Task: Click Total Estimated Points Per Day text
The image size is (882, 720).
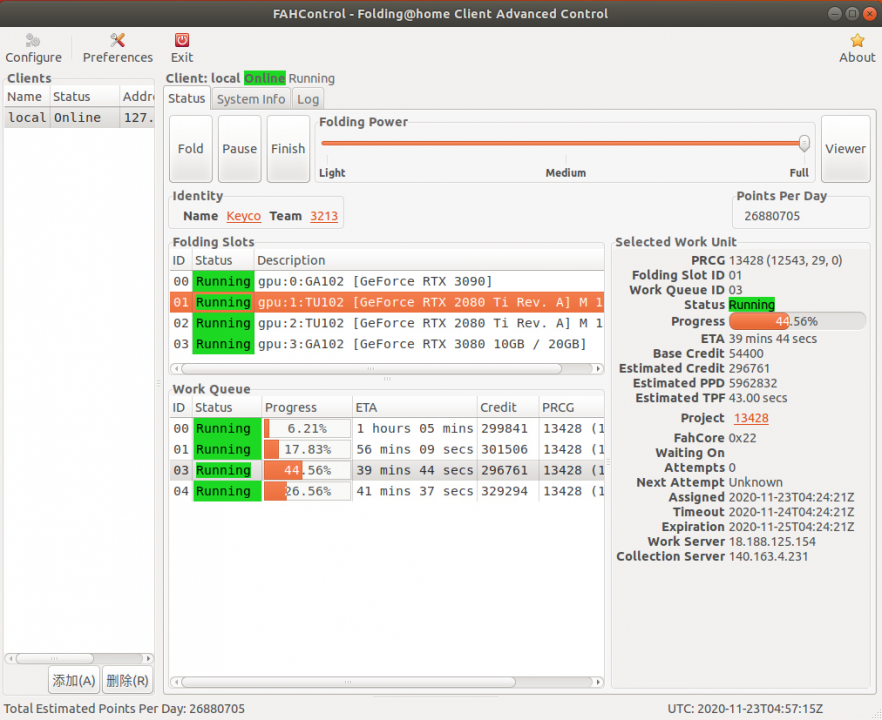Action: tap(124, 709)
